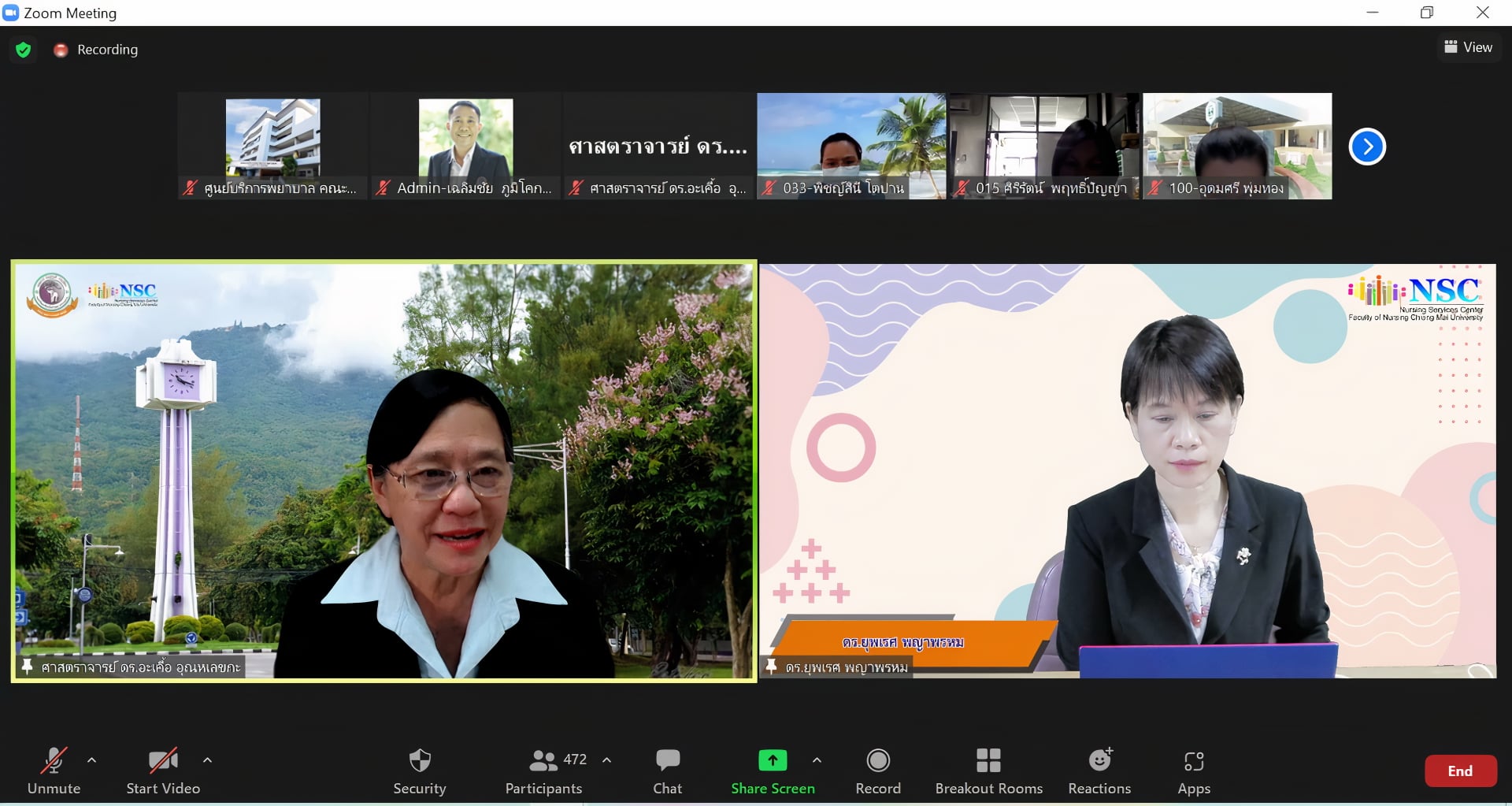Select the ศาสตราจารย์ ดร. name-only thumbnail
This screenshot has width=1512, height=806.
coord(658,146)
